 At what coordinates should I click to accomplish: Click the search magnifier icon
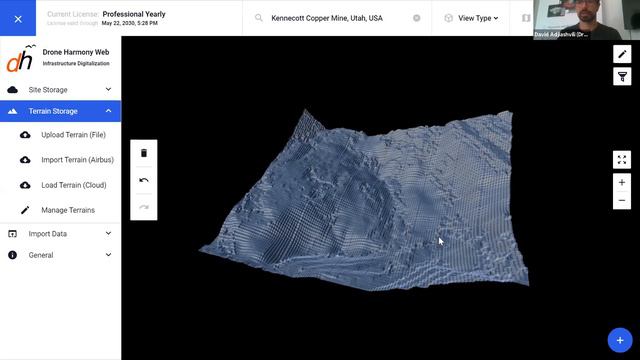point(259,18)
